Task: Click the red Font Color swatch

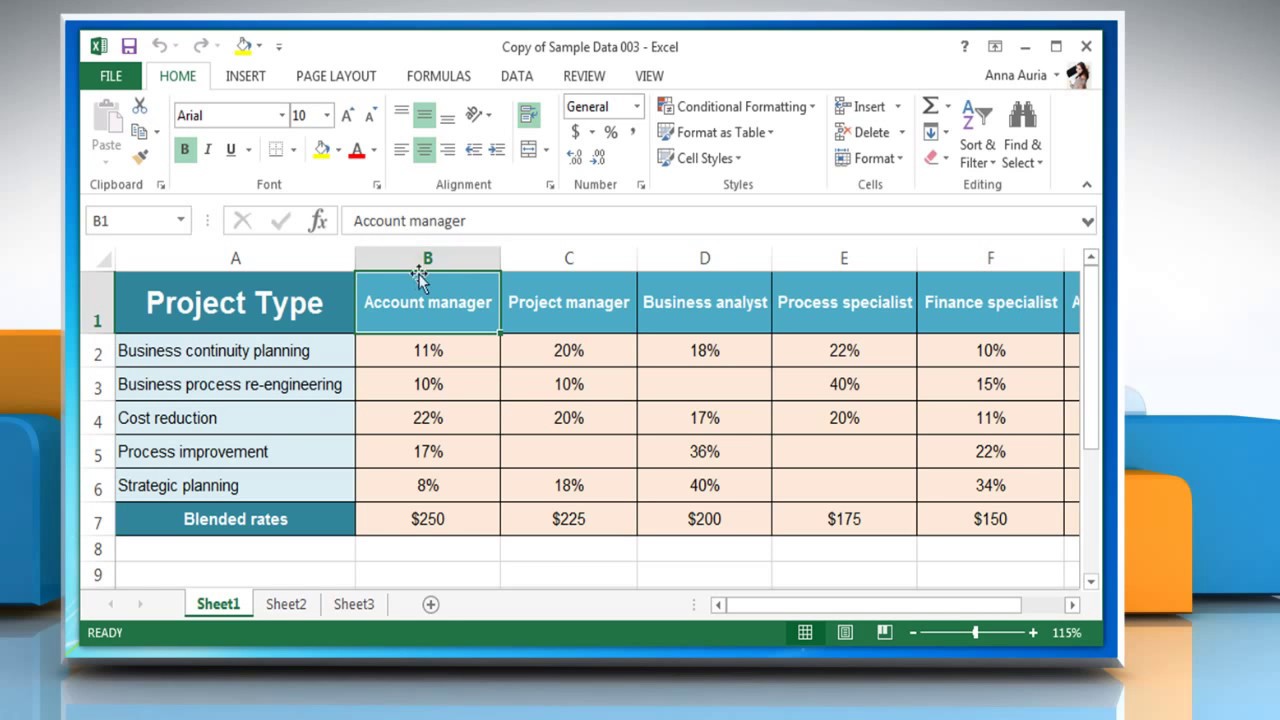Action: (x=357, y=150)
